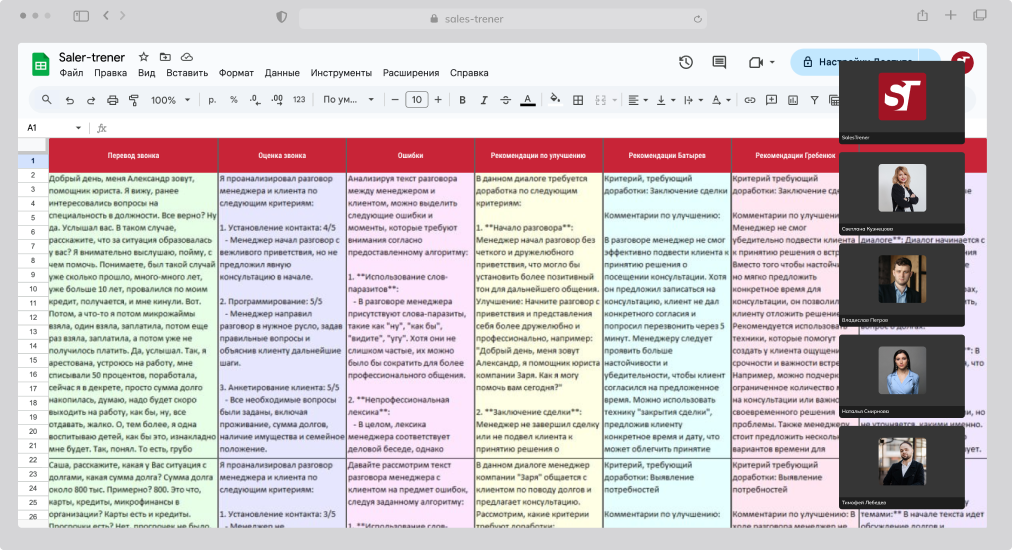The width and height of the screenshot is (1012, 550).
Task: Open the borders tool
Action: coord(578,100)
